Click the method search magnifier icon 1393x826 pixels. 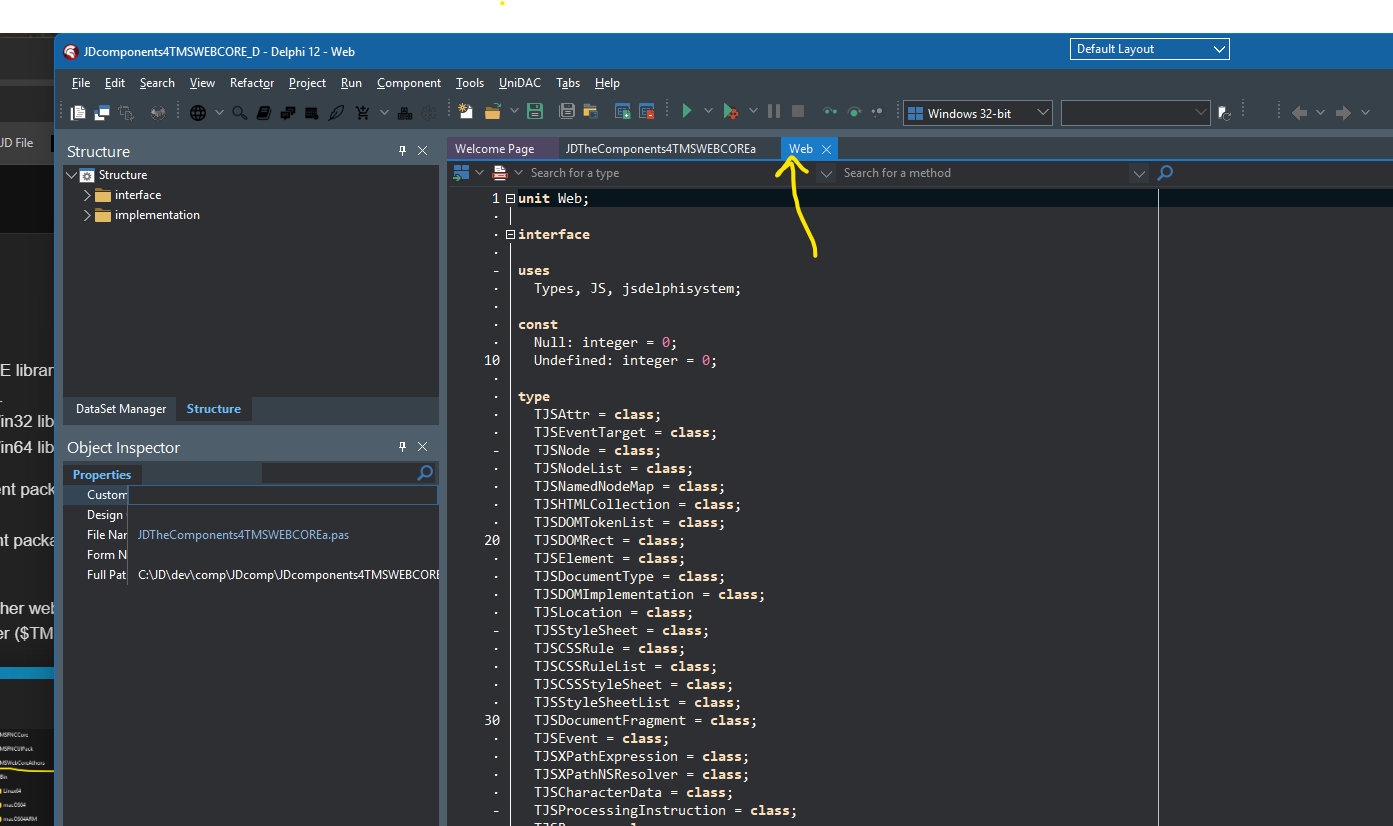point(1164,173)
